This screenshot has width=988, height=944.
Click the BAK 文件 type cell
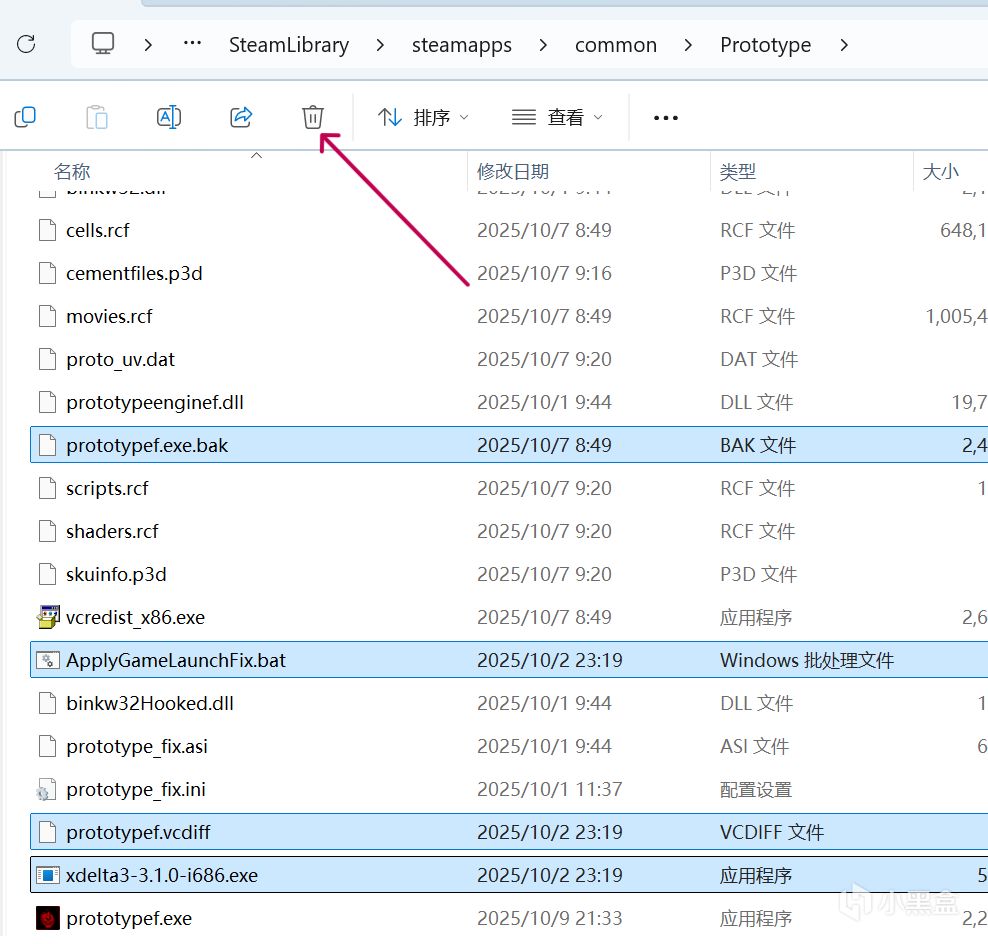pos(758,445)
